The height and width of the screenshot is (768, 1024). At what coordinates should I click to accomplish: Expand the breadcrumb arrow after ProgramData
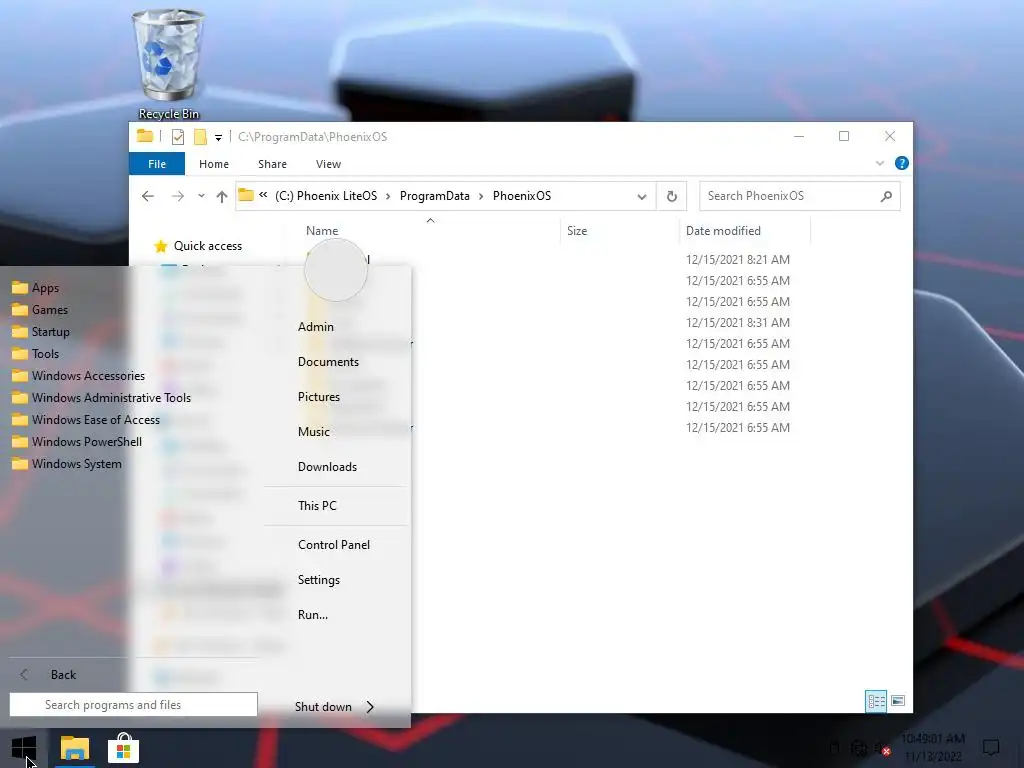(481, 196)
